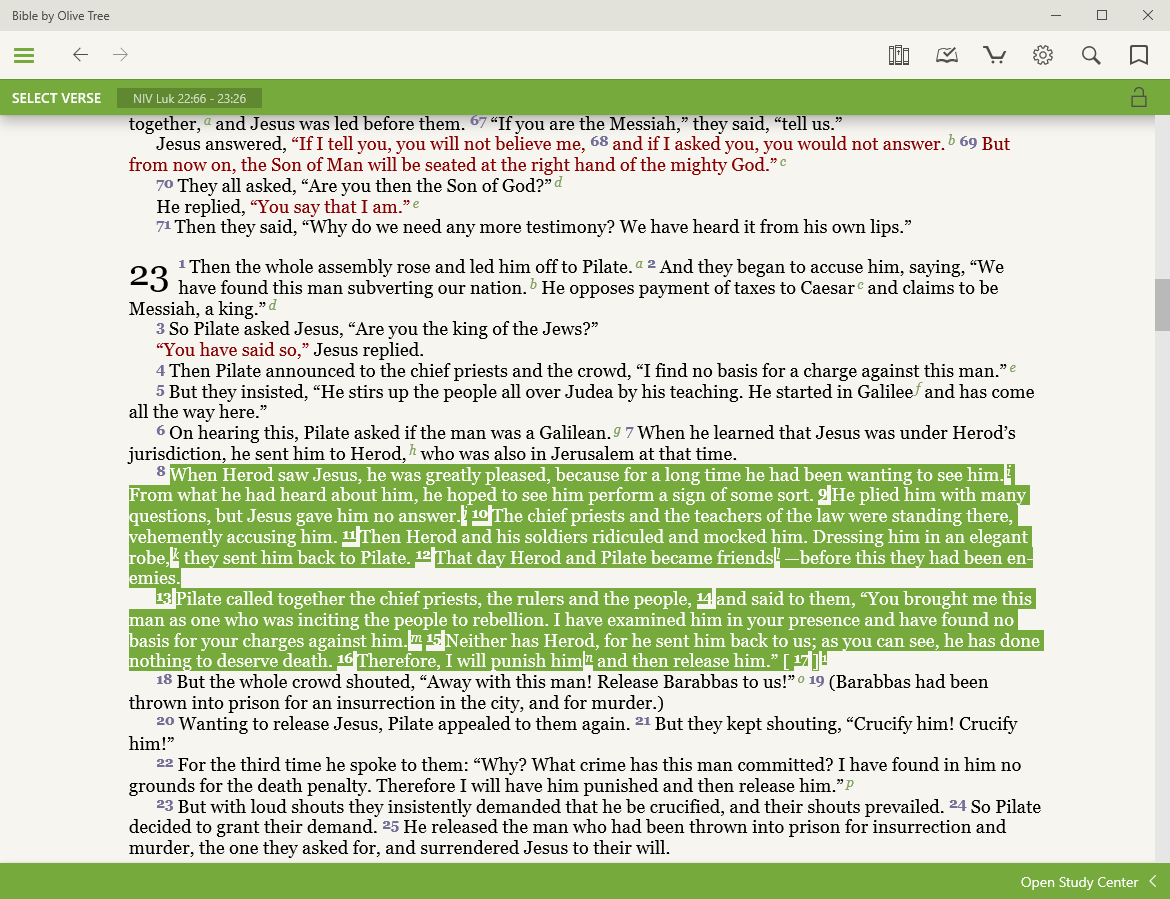Open the settings gear
Image resolution: width=1170 pixels, height=899 pixels.
click(x=1043, y=55)
